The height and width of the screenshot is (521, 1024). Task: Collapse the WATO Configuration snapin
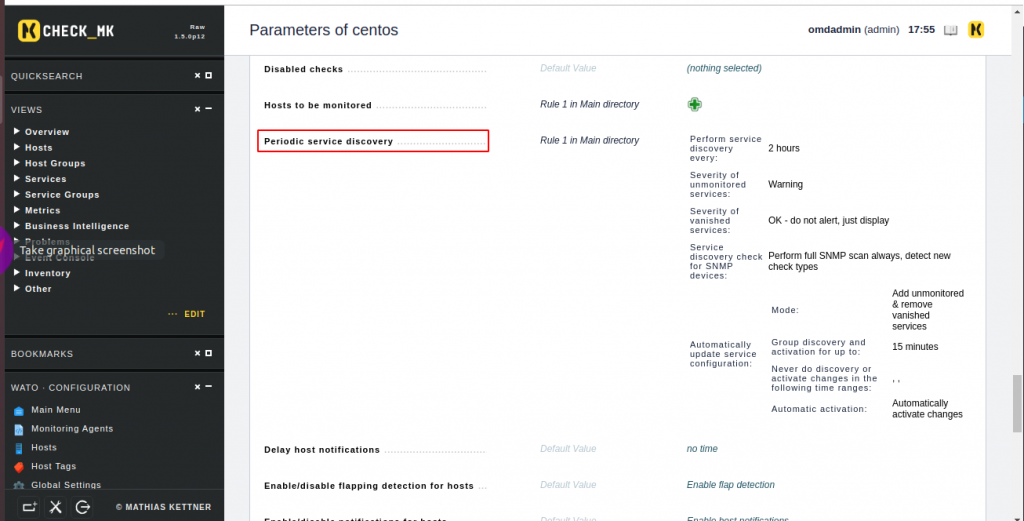[209, 387]
